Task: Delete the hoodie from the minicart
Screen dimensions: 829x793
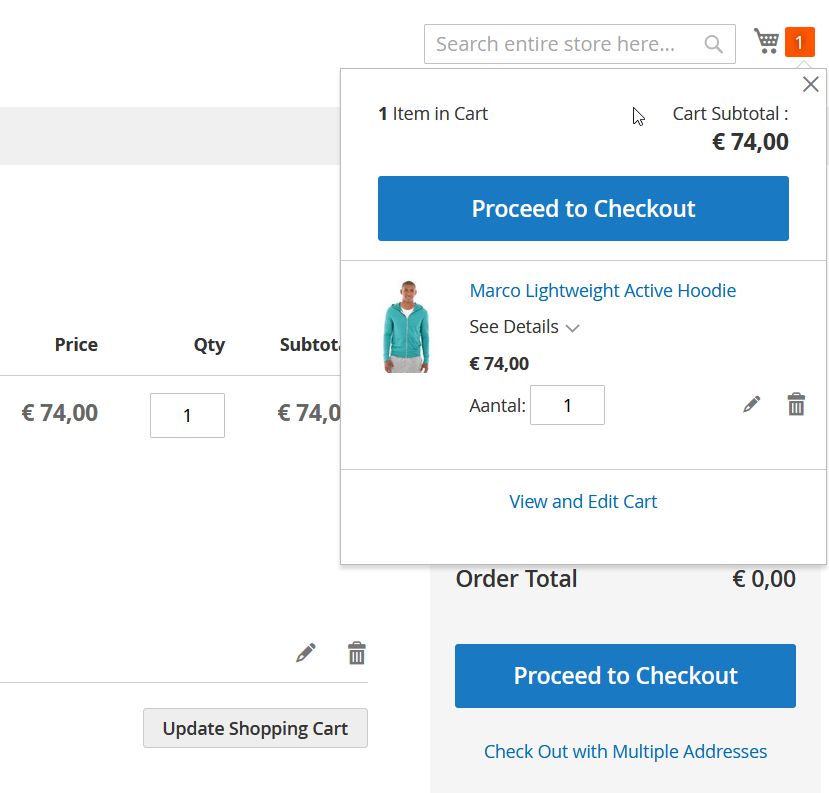Action: [796, 404]
